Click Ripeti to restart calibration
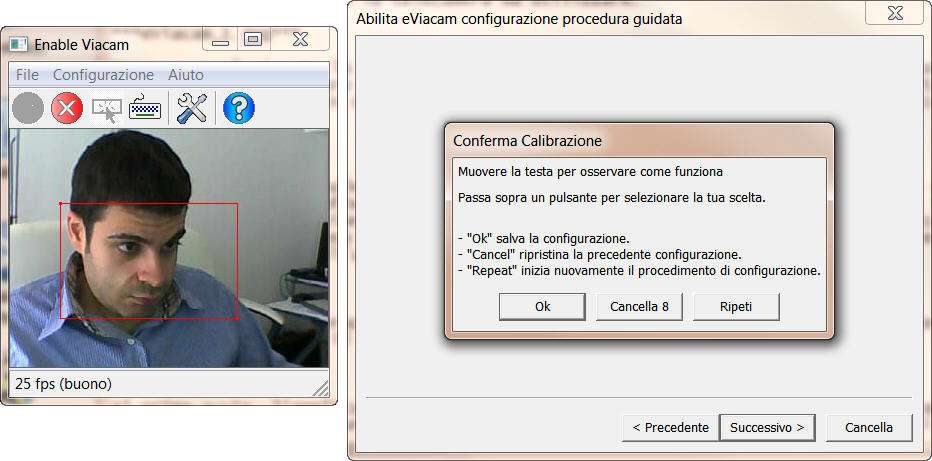The width and height of the screenshot is (932, 461). 736,307
